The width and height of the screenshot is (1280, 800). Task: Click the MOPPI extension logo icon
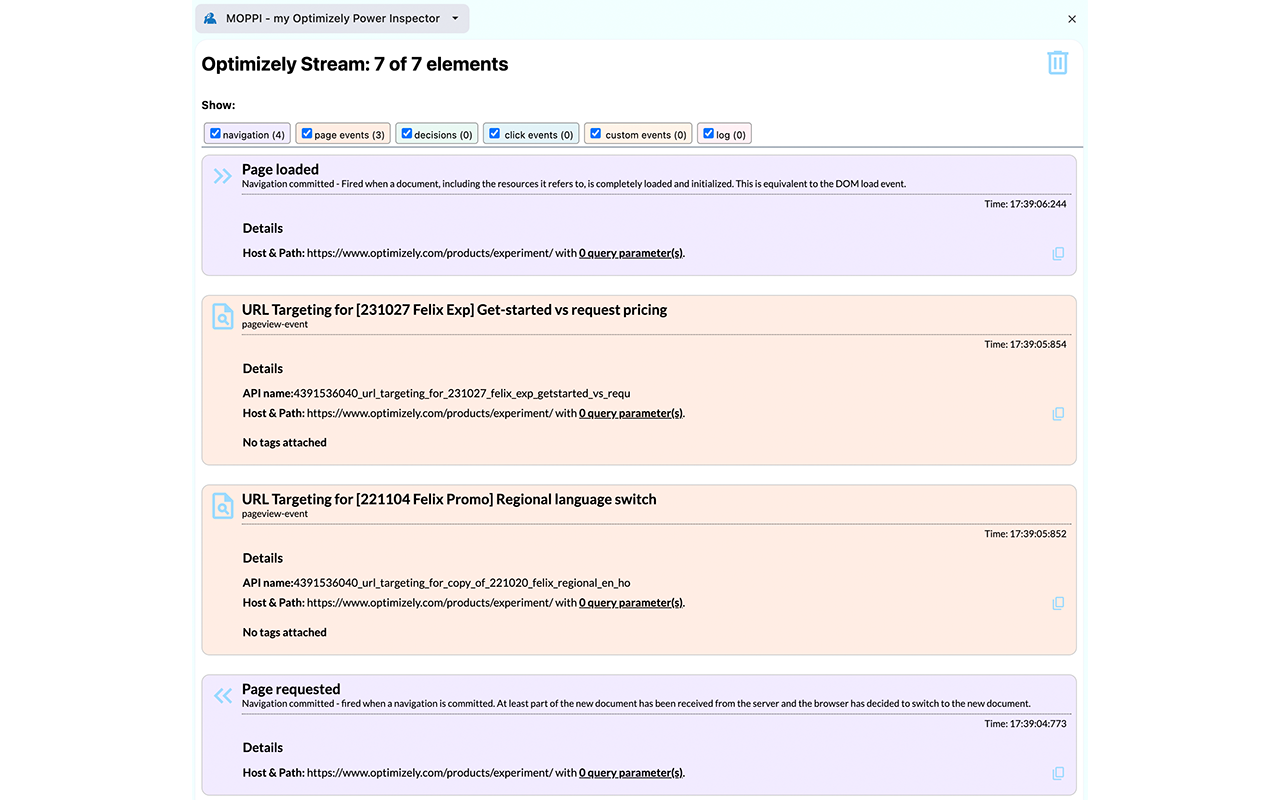coord(210,18)
